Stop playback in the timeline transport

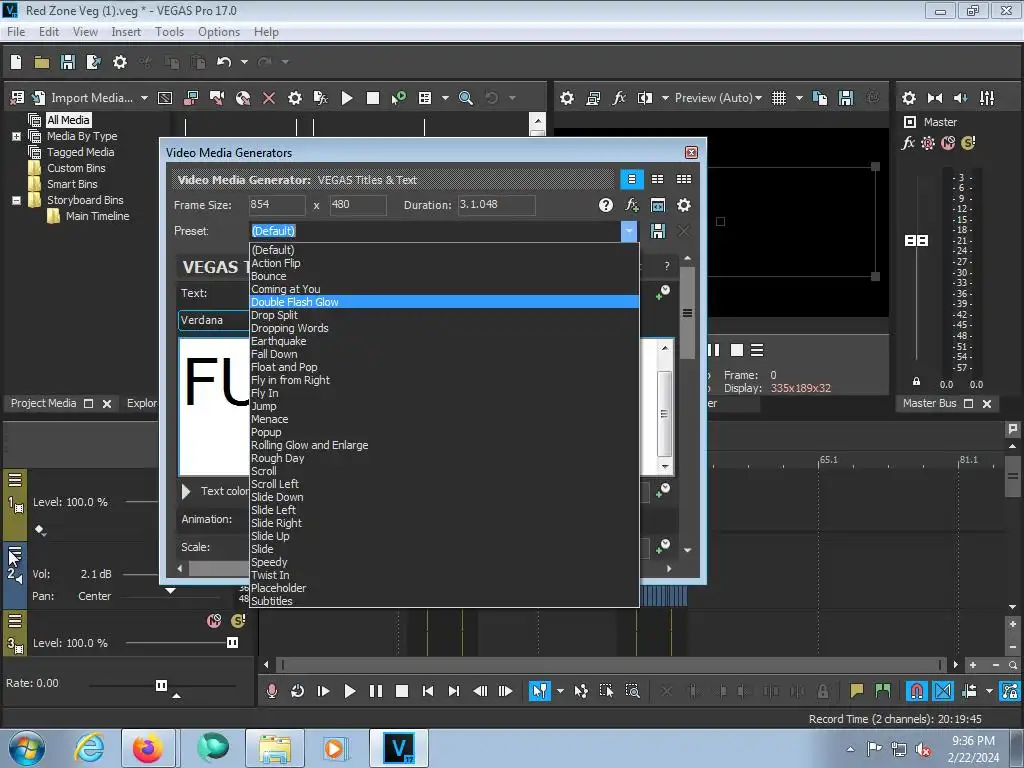(402, 691)
